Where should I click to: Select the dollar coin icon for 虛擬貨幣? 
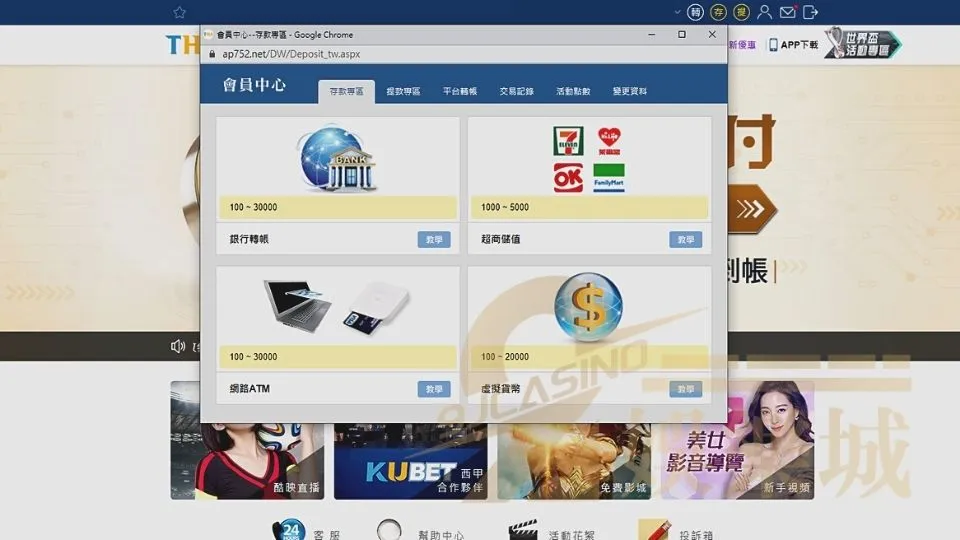(589, 307)
